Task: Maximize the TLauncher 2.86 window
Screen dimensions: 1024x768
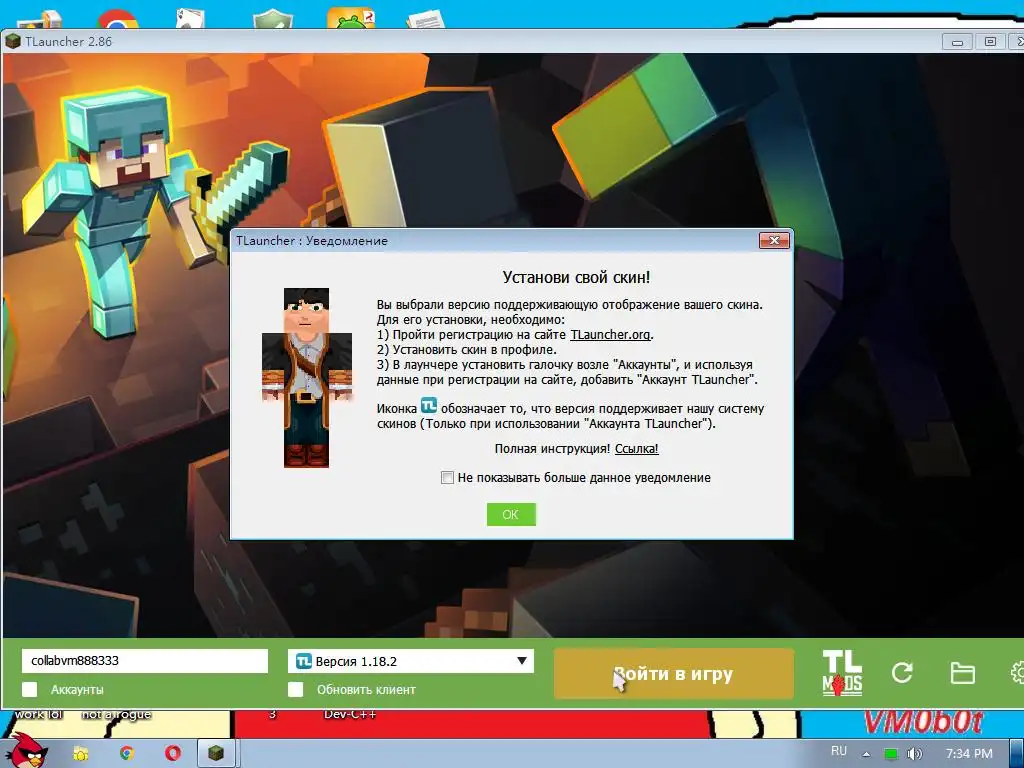Action: tap(990, 42)
